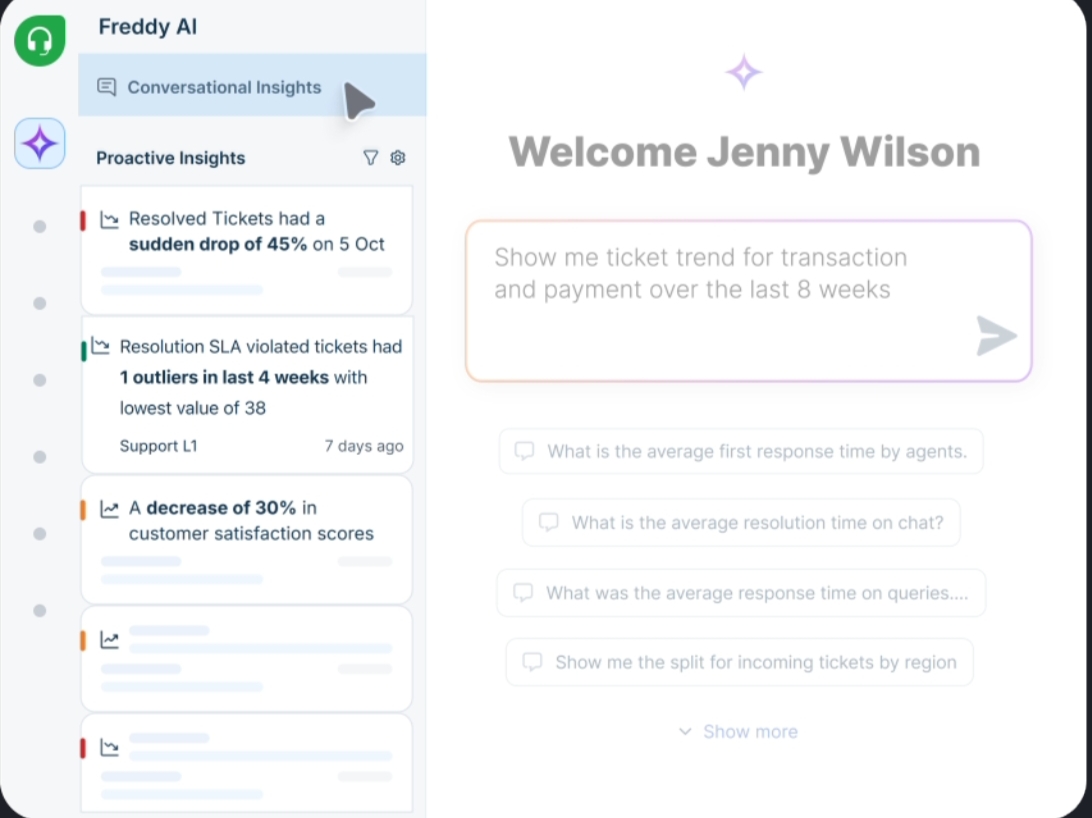Click the filter funnel in Proactive Insights
Image resolution: width=1092 pixels, height=818 pixels.
[x=371, y=158]
